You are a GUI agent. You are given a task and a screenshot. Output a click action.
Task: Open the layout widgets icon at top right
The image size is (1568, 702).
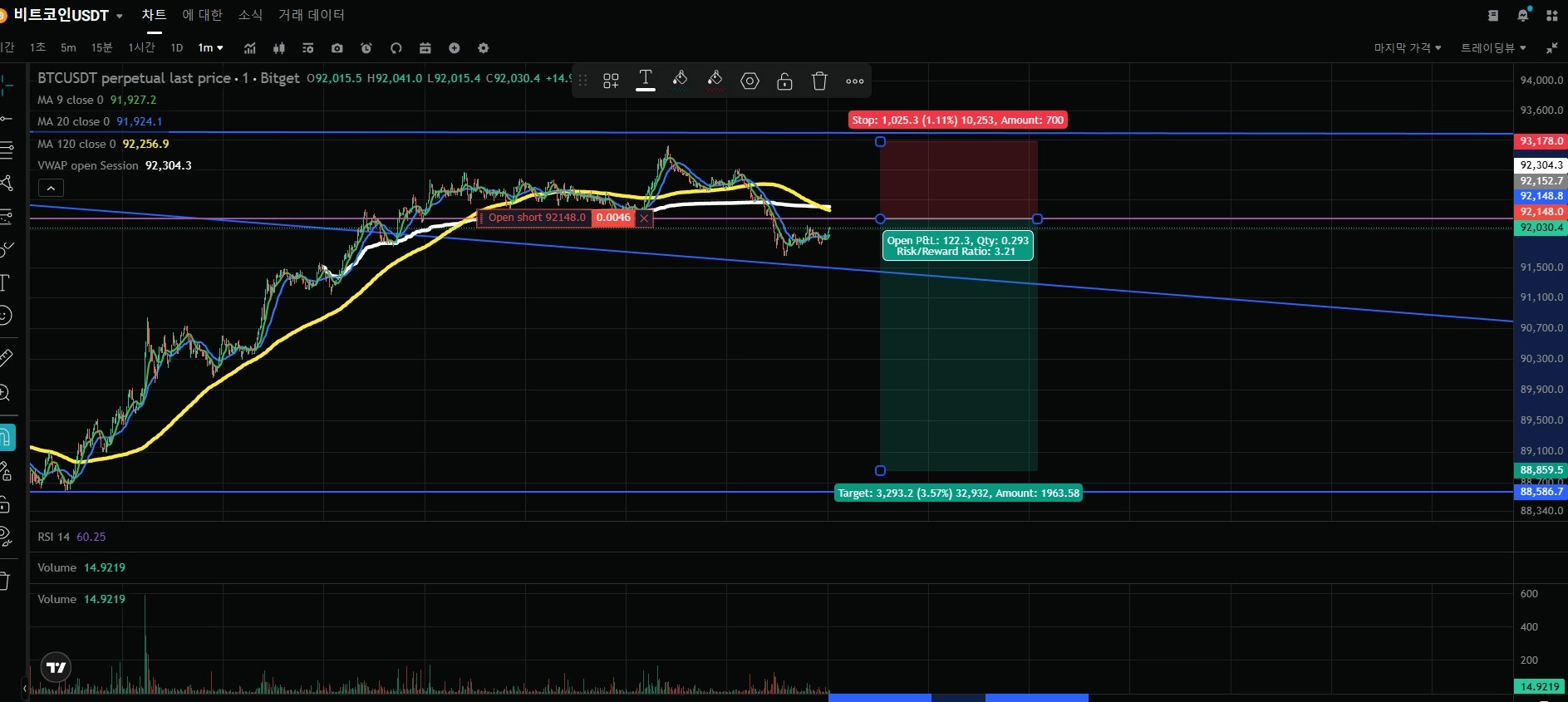(1551, 15)
